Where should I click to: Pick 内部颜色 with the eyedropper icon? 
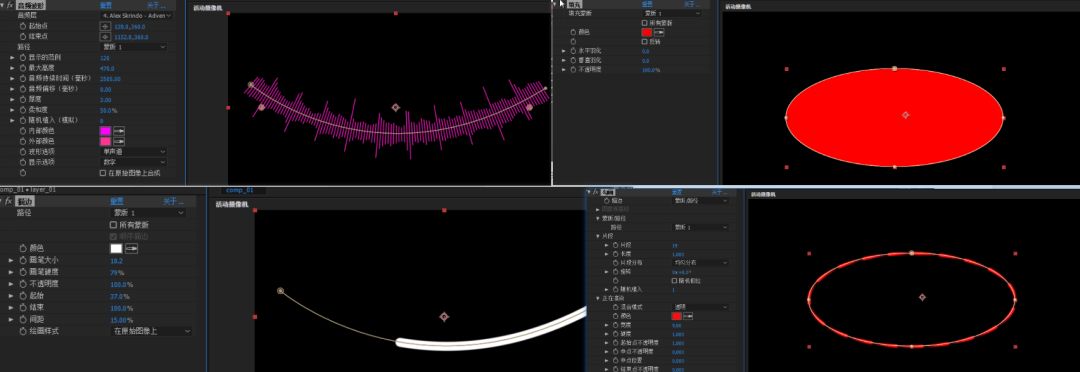tap(119, 130)
